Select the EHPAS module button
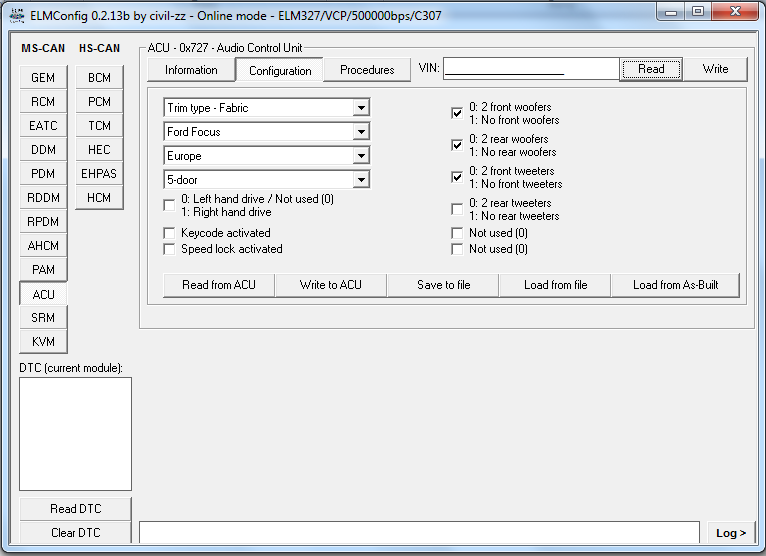This screenshot has width=766, height=556. 99,174
